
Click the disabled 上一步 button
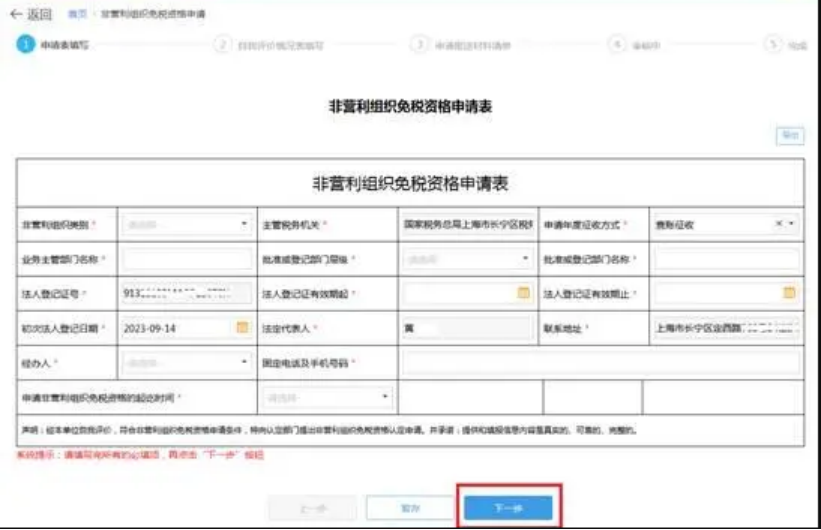313,509
